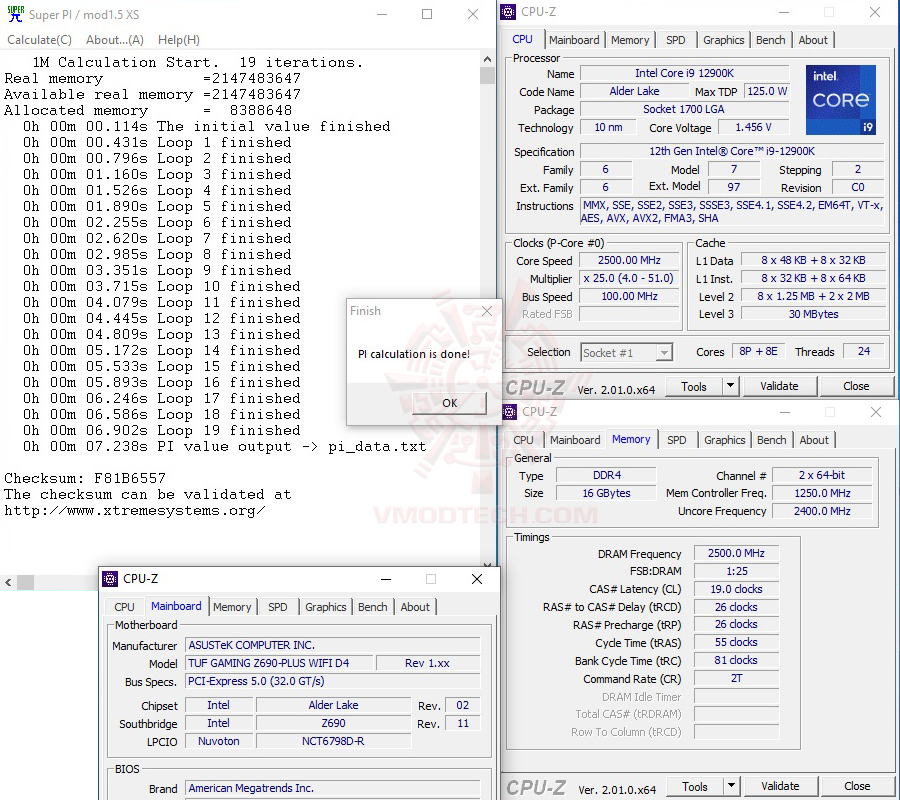
Task: Select Graphics tab in Mainboard CPU-Z window
Action: [325, 607]
